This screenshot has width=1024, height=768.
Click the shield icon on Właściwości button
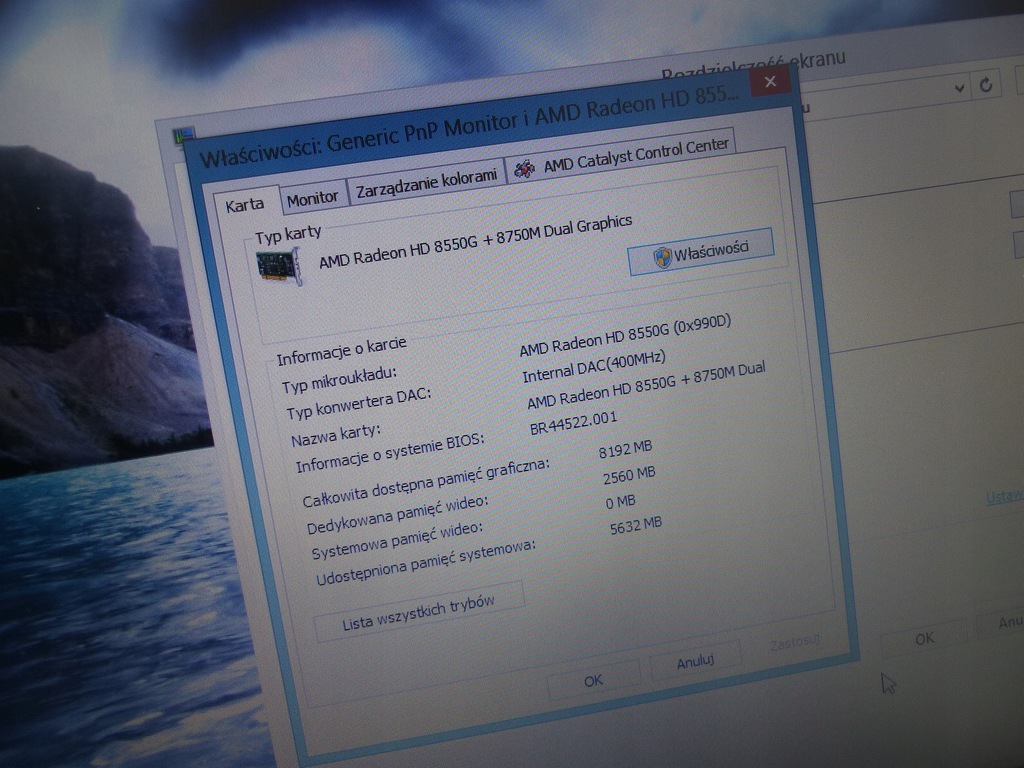click(x=662, y=257)
